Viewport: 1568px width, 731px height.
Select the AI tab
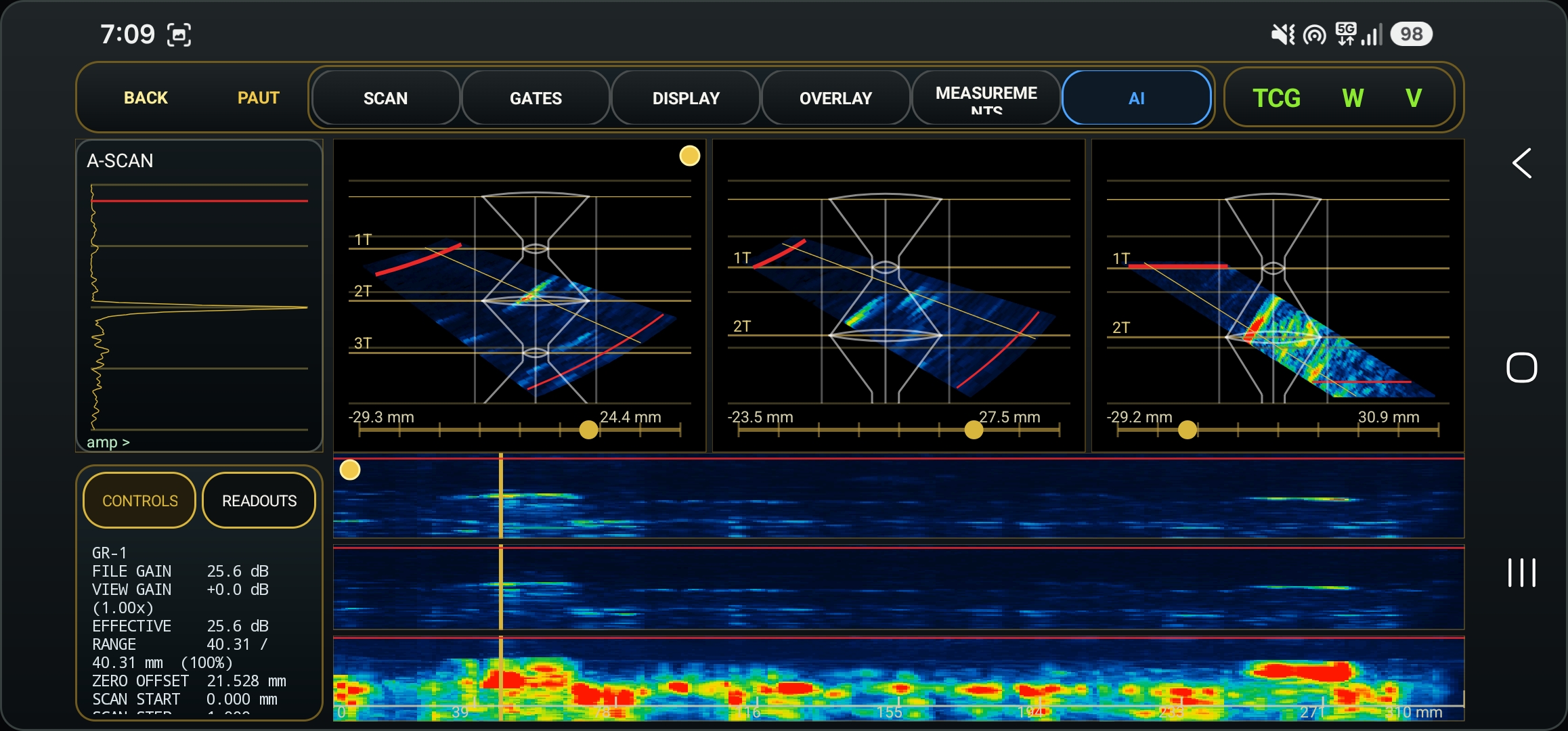point(1137,98)
